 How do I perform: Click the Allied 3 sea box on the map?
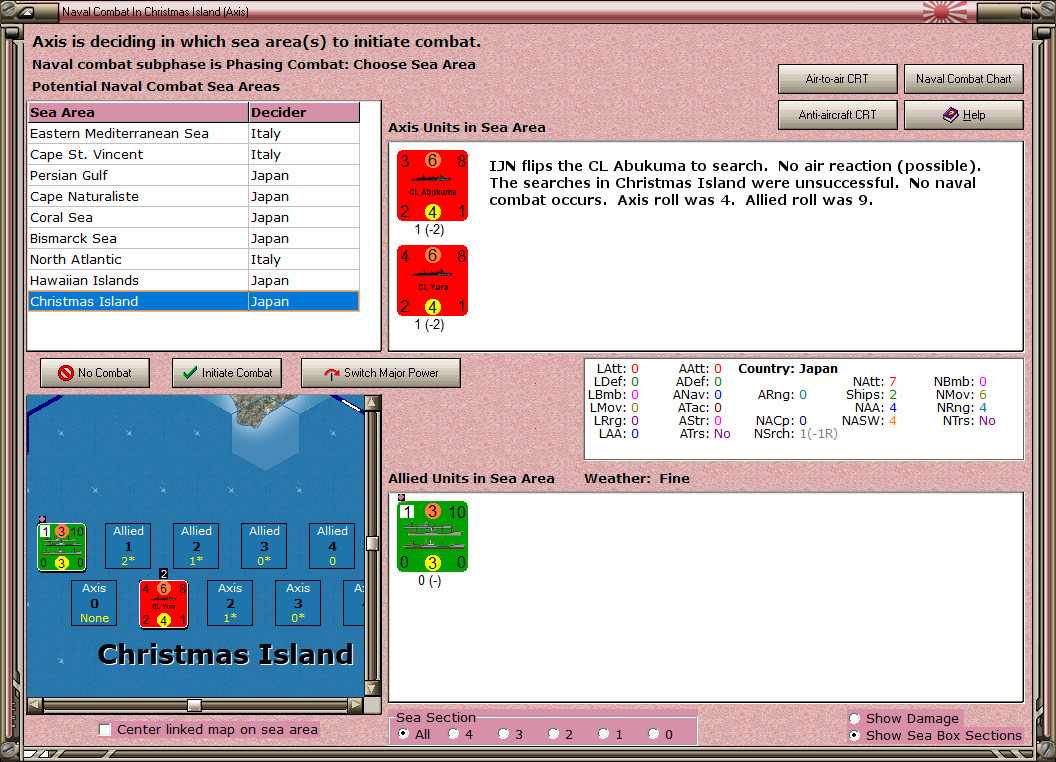(263, 545)
